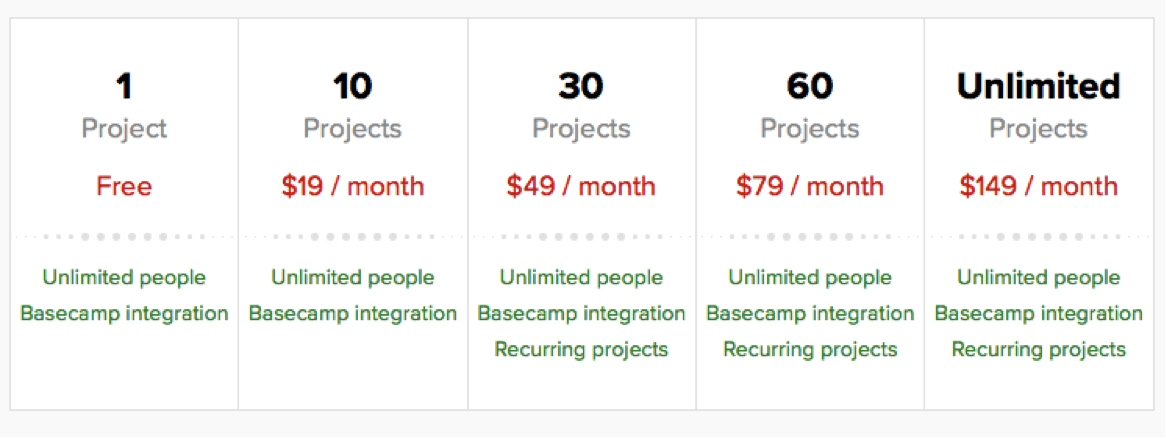Click Unlimited people under 60 Projects

pyautogui.click(x=810, y=278)
